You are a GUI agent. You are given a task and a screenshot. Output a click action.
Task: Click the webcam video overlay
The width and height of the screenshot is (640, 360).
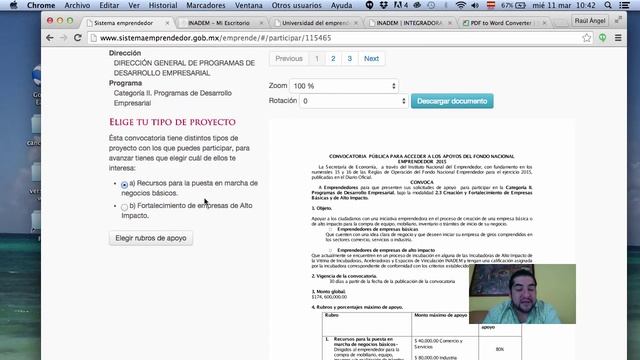(522, 294)
